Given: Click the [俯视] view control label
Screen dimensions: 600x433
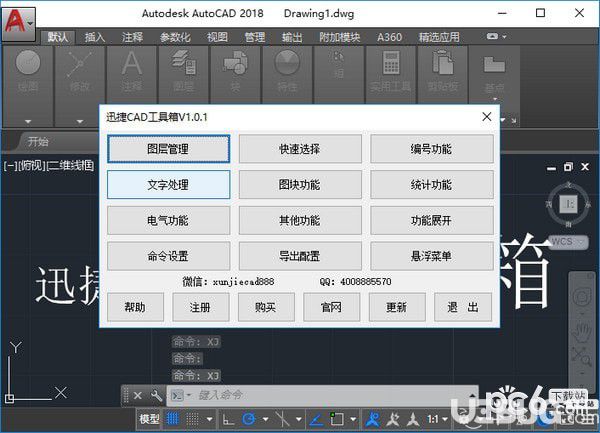Looking at the screenshot, I should [31, 166].
